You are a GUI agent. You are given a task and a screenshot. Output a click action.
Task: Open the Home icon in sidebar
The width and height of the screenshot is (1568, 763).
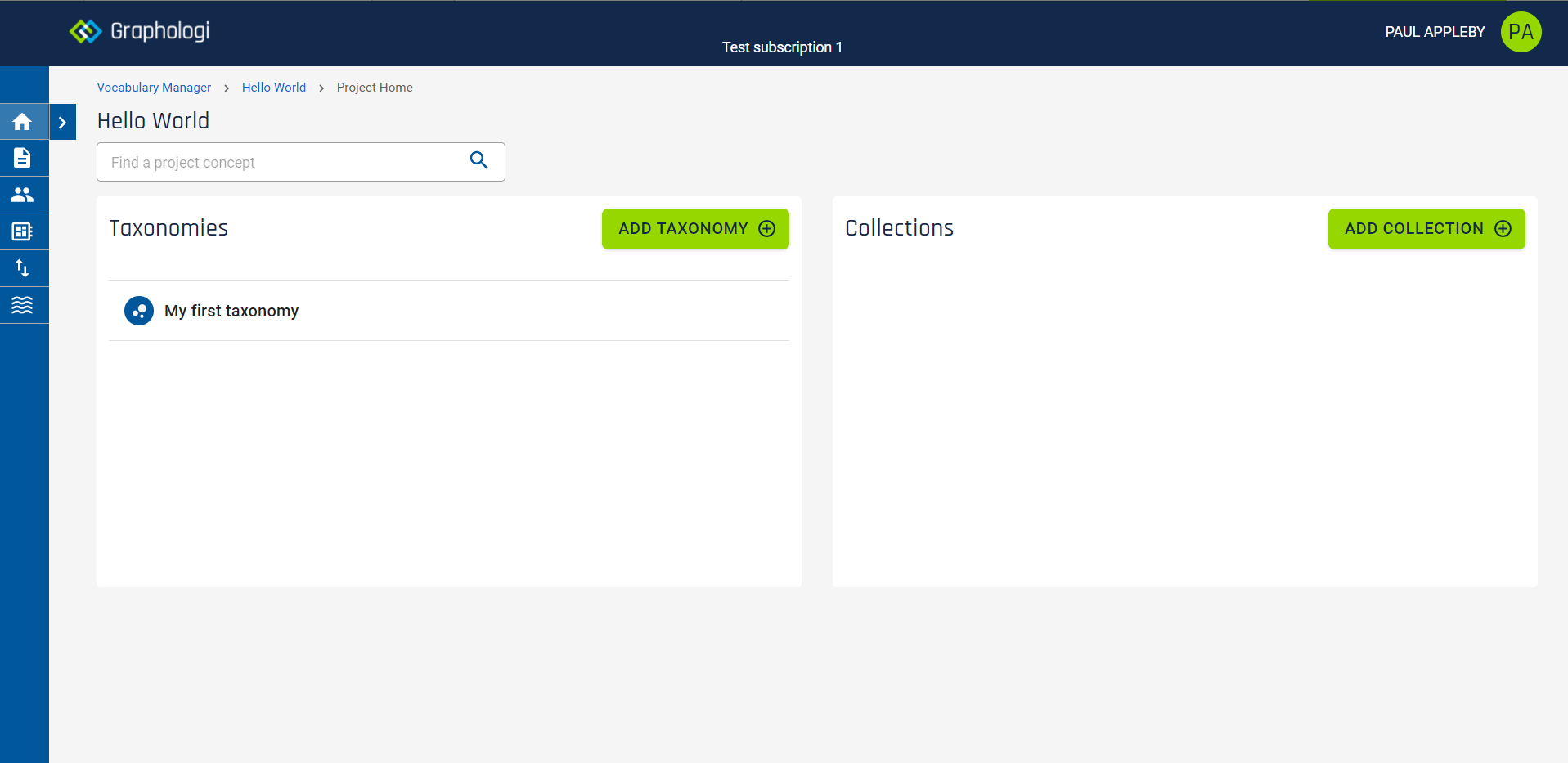click(22, 122)
